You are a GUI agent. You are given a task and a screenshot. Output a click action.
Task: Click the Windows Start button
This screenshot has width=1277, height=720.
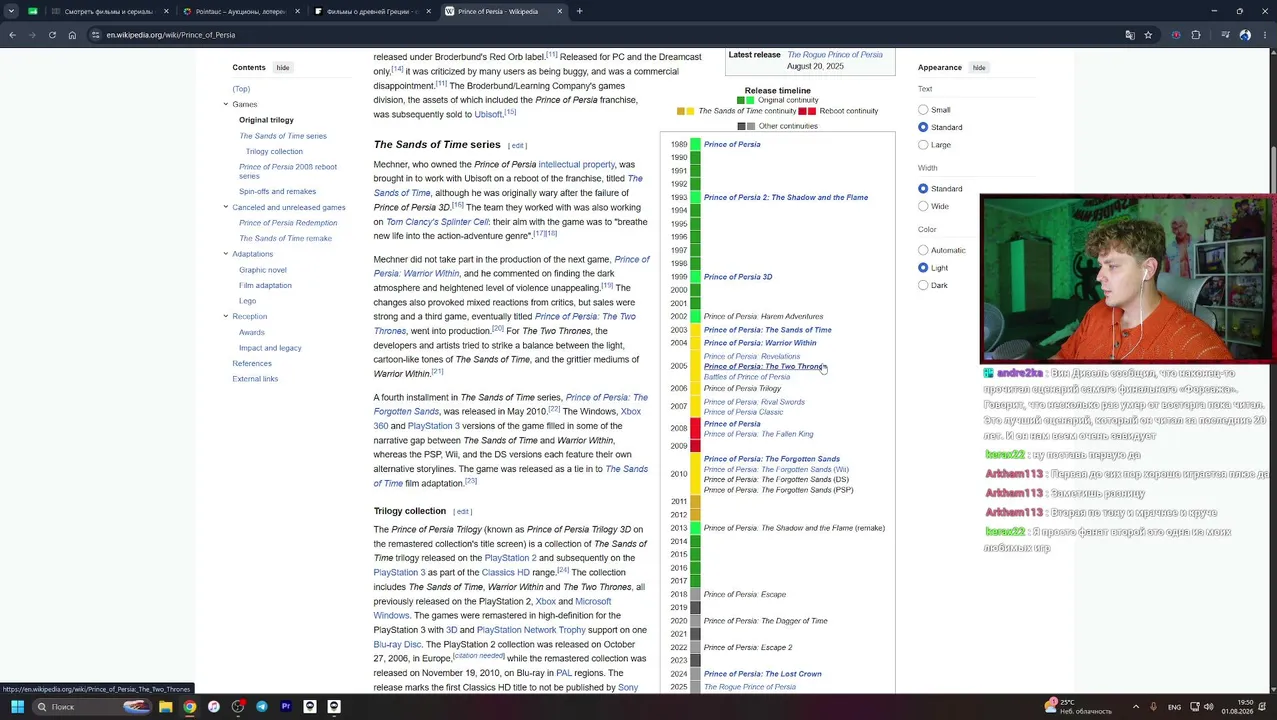17,706
